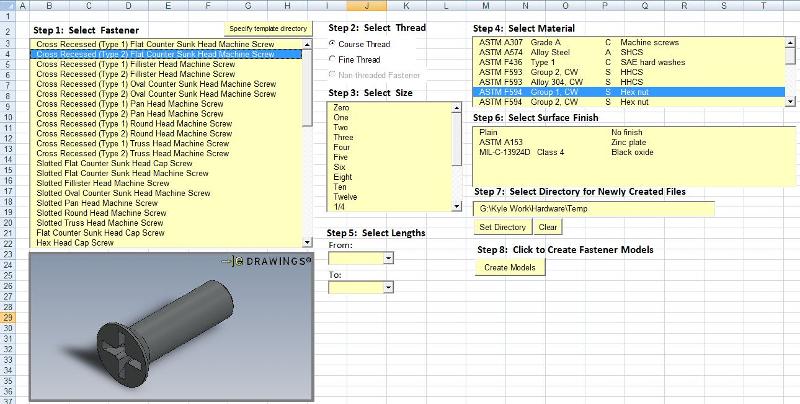The height and width of the screenshot is (404, 800).
Task: Select Cross Recessed (Type 2) Pan Head Machine Screw
Action: tap(166, 114)
